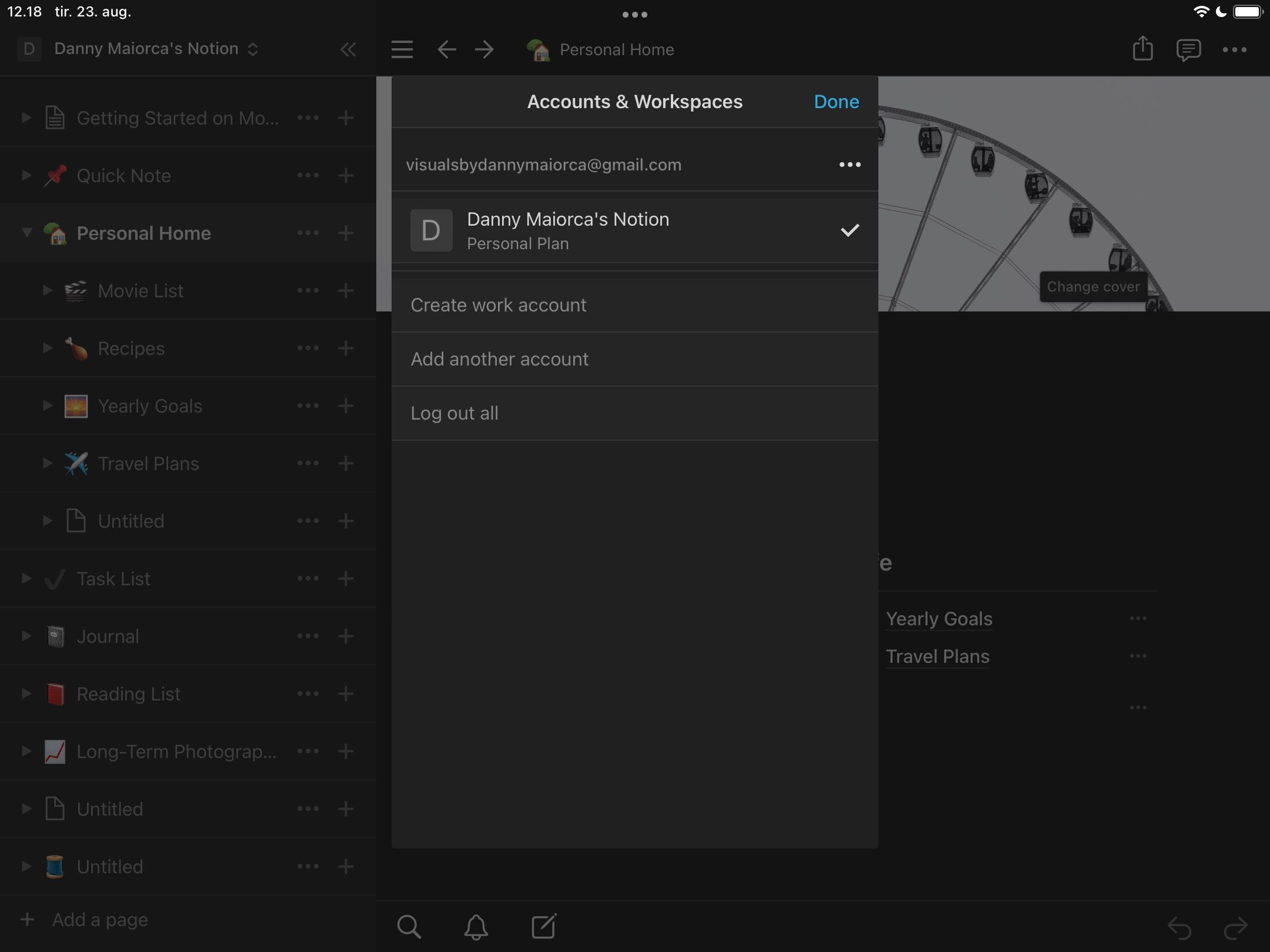The height and width of the screenshot is (952, 1270).
Task: Open the page options three-dot menu top right
Action: (1234, 50)
